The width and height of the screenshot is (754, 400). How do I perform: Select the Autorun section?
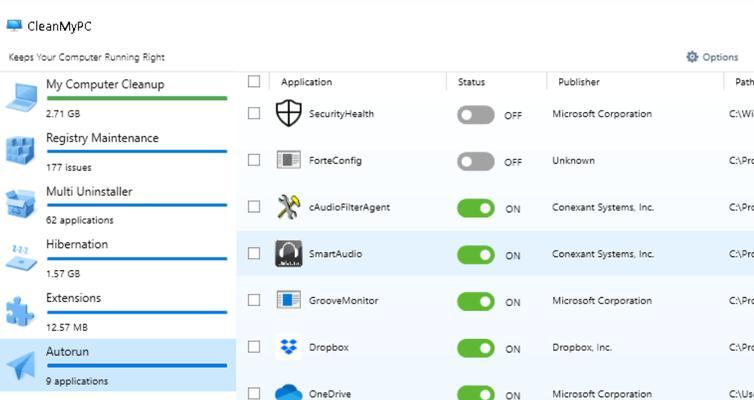pyautogui.click(x=118, y=365)
